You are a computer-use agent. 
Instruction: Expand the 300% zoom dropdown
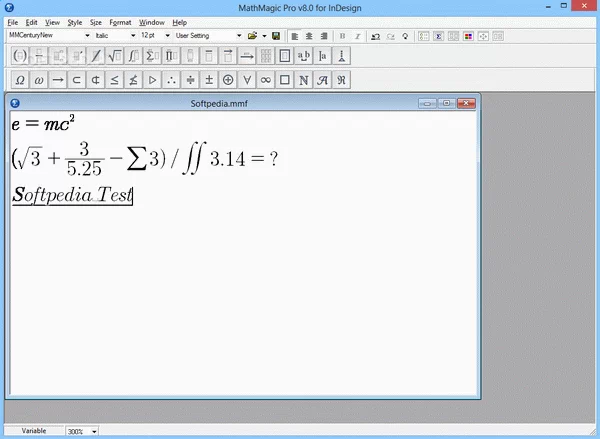[94, 431]
